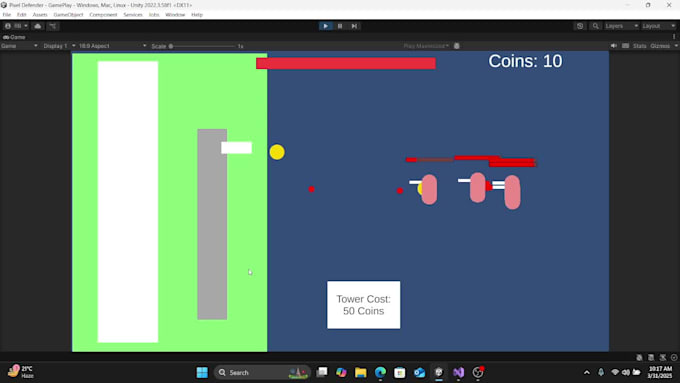Open File Explorer from the taskbar
Image resolution: width=680 pixels, height=383 pixels.
[x=361, y=372]
